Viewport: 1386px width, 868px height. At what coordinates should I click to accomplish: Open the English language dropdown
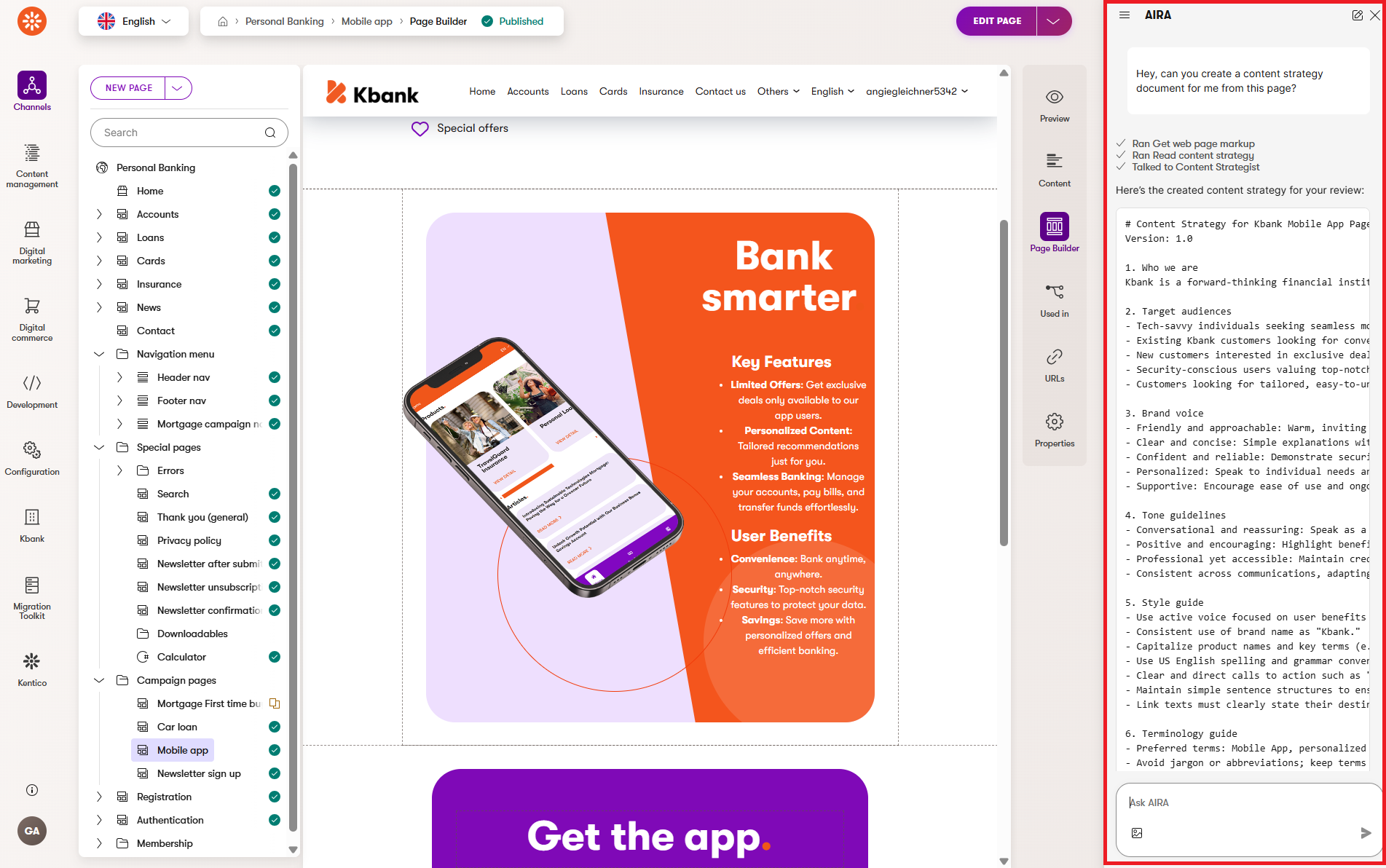point(134,21)
